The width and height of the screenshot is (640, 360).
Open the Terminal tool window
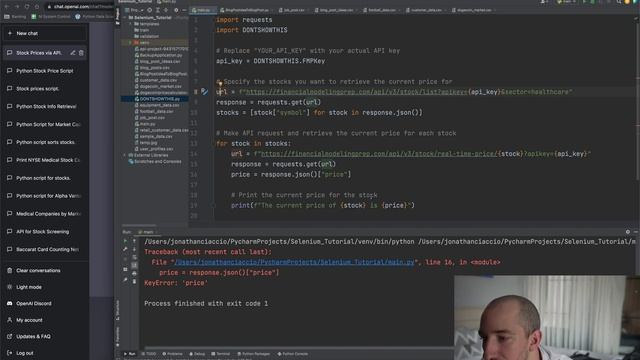coord(221,354)
